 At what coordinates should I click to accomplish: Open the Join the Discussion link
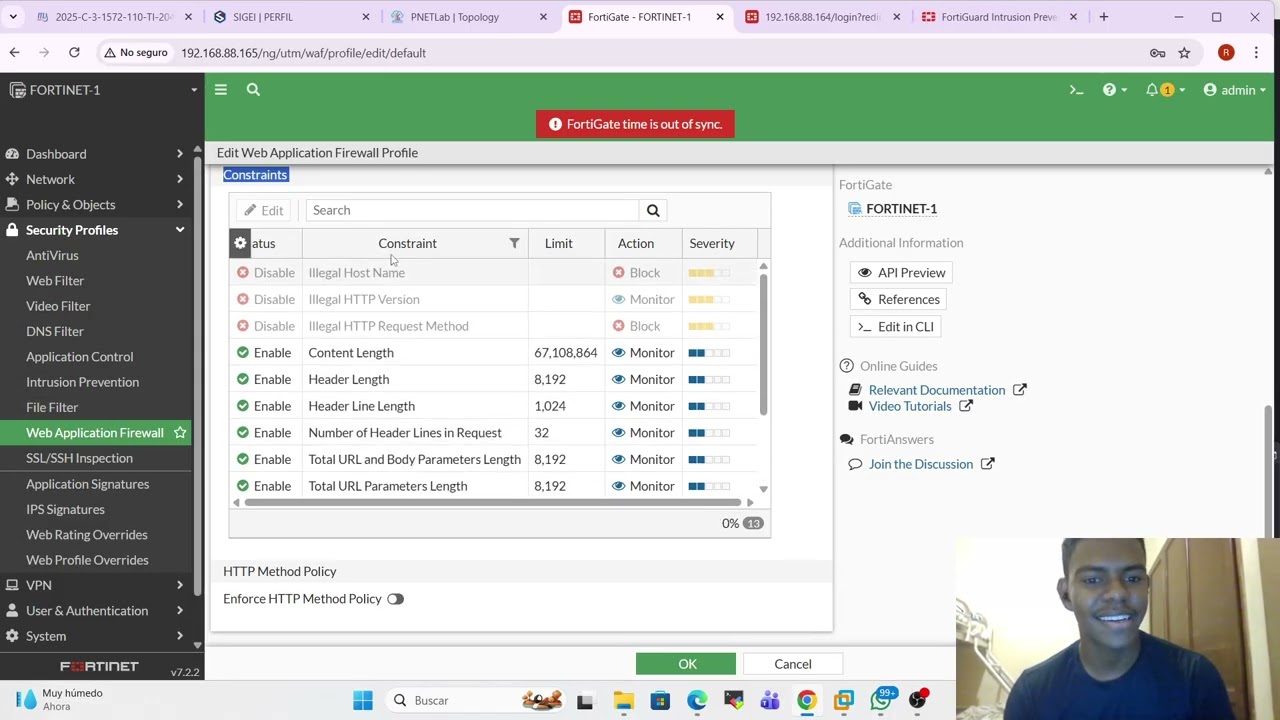tap(921, 464)
